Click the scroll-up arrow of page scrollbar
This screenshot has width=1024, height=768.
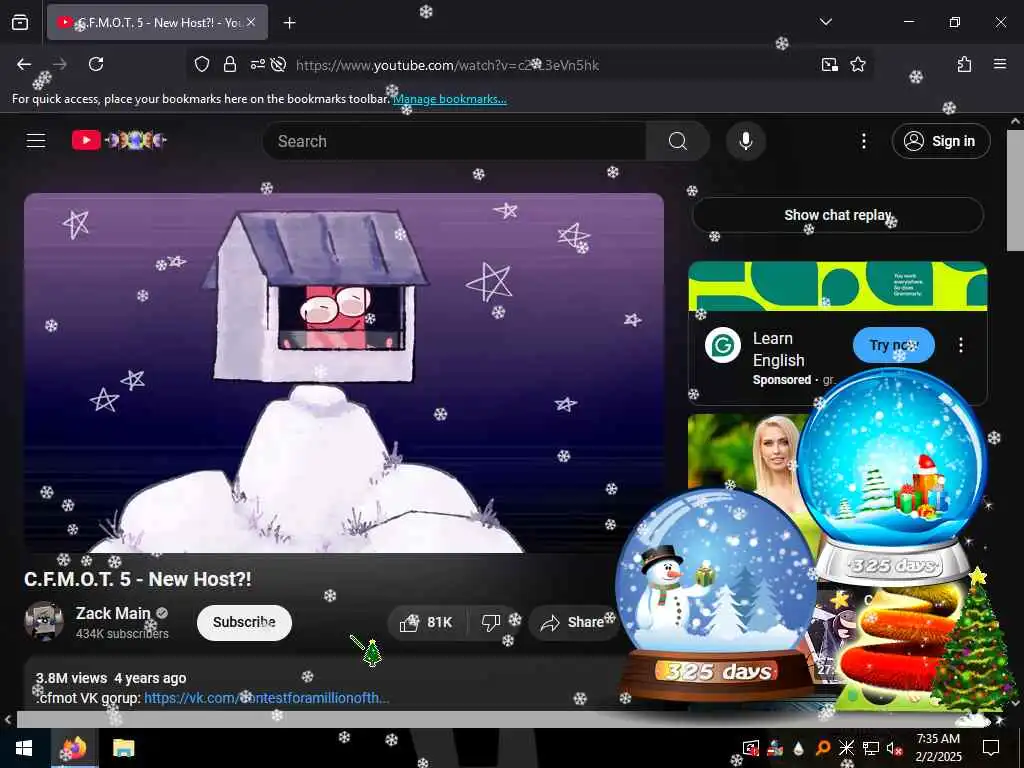(x=1016, y=121)
